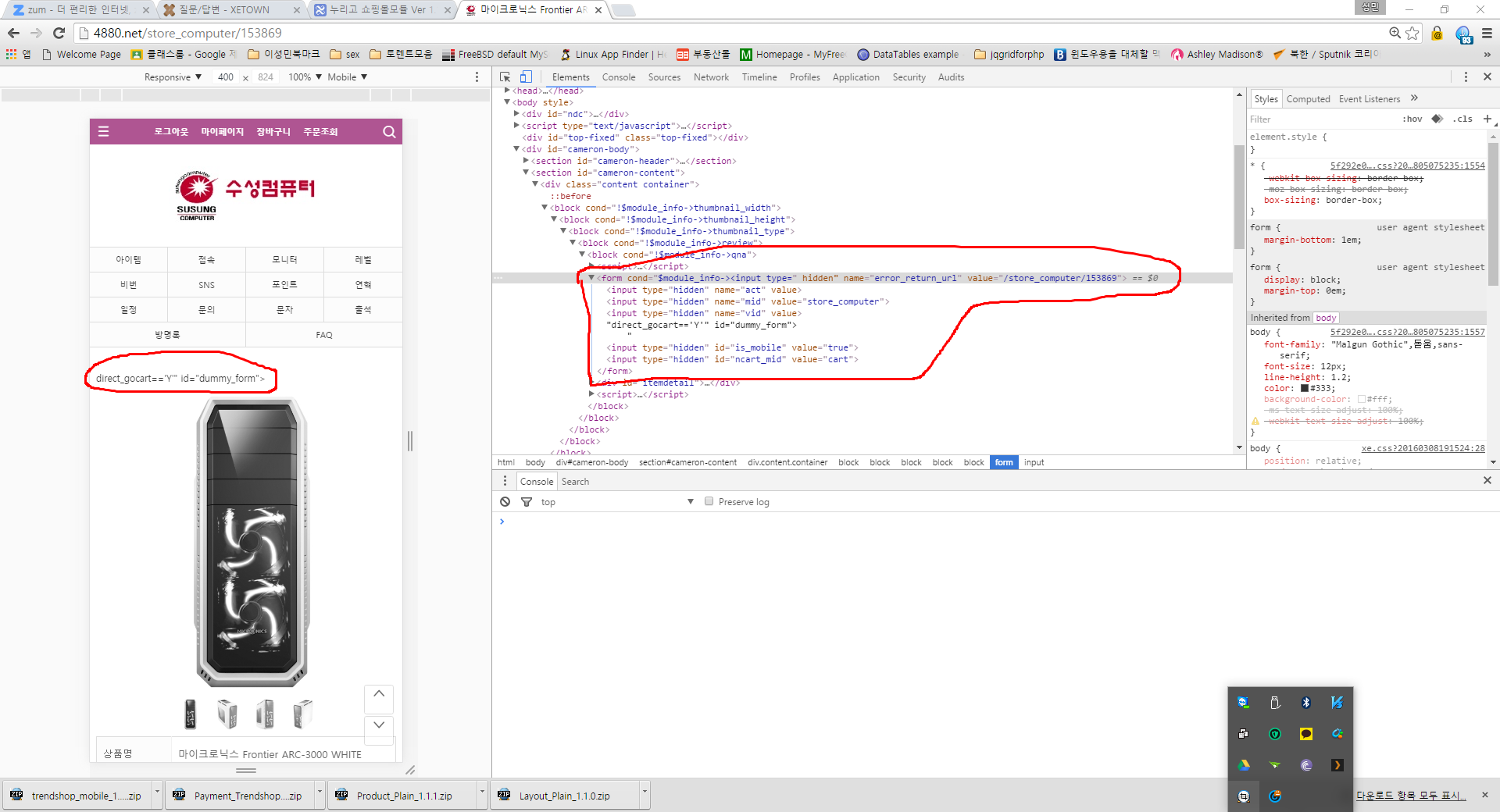Click the magenta header search icon

point(389,132)
